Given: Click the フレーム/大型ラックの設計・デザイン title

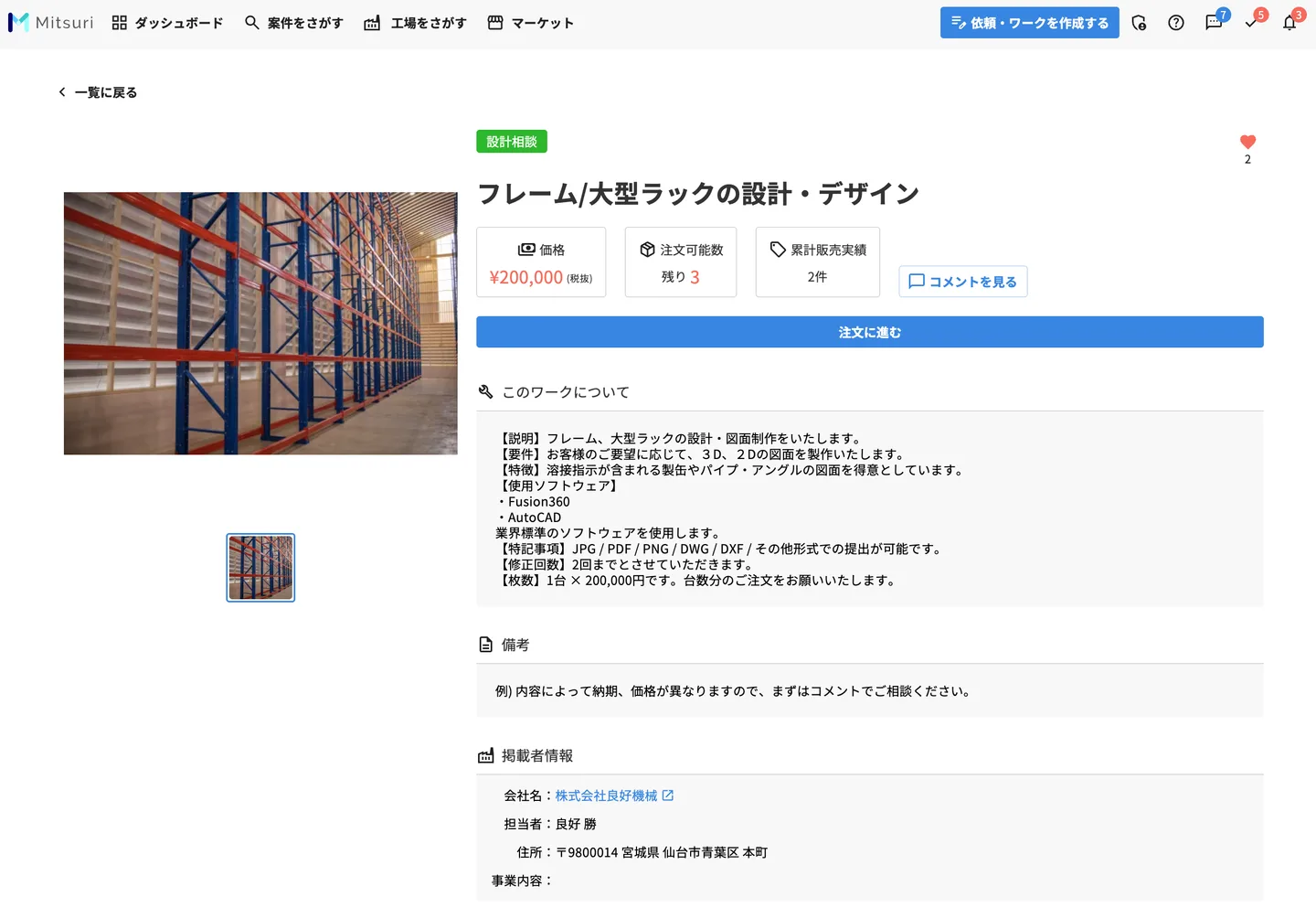Looking at the screenshot, I should click(x=698, y=194).
